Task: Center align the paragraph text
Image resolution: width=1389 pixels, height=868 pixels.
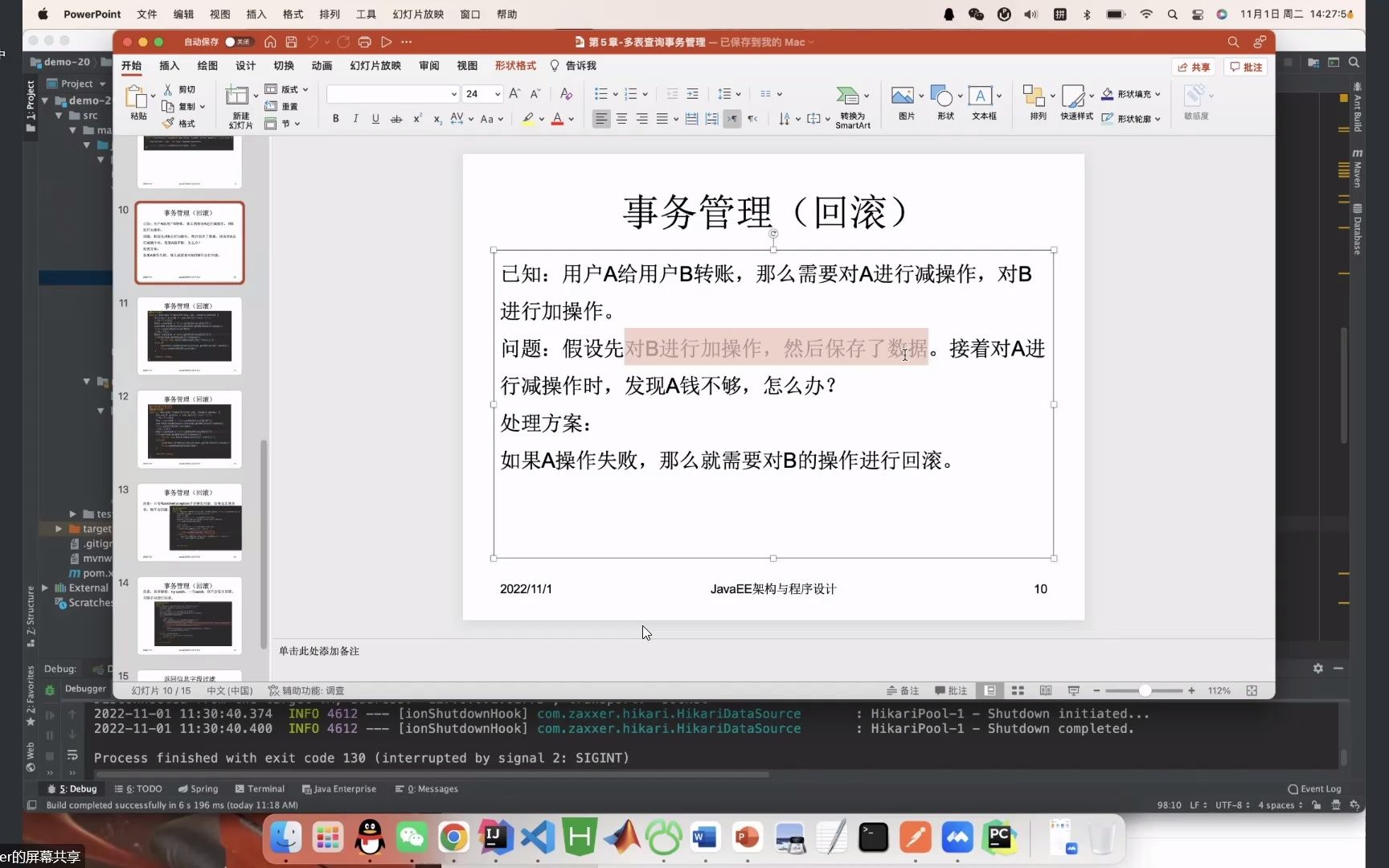Action: tap(621, 119)
